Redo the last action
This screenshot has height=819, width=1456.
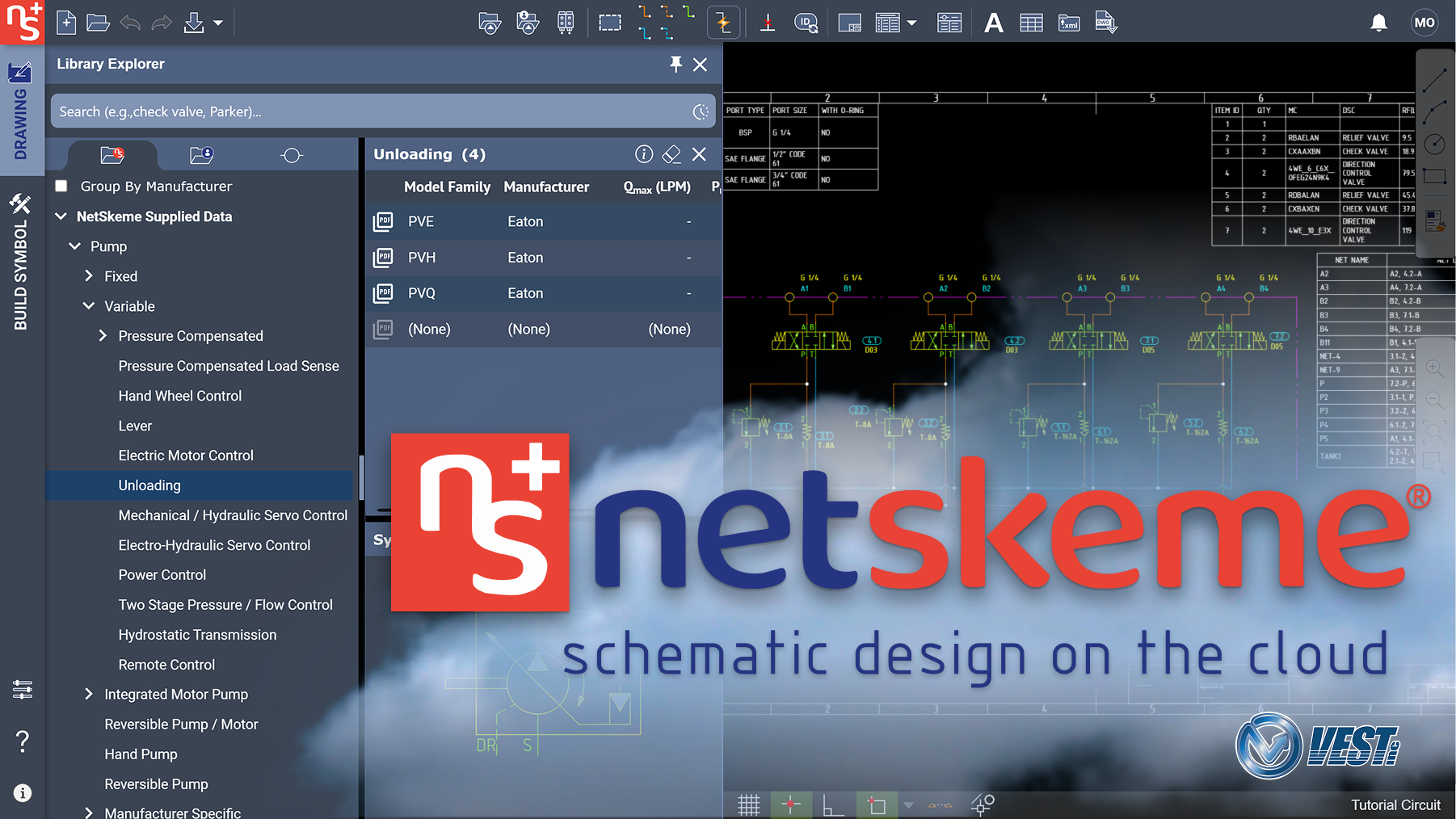tap(162, 23)
